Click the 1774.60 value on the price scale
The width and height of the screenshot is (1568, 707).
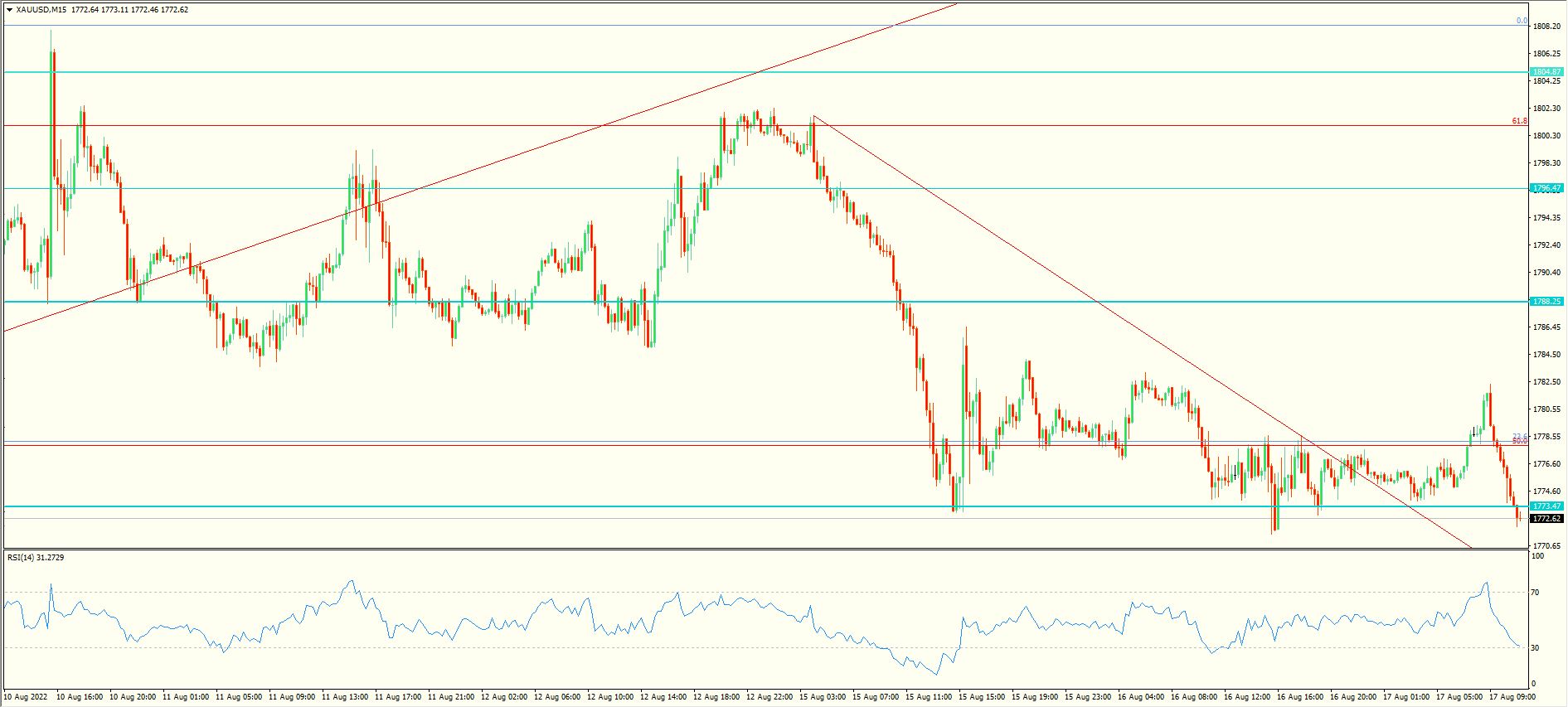(1547, 492)
